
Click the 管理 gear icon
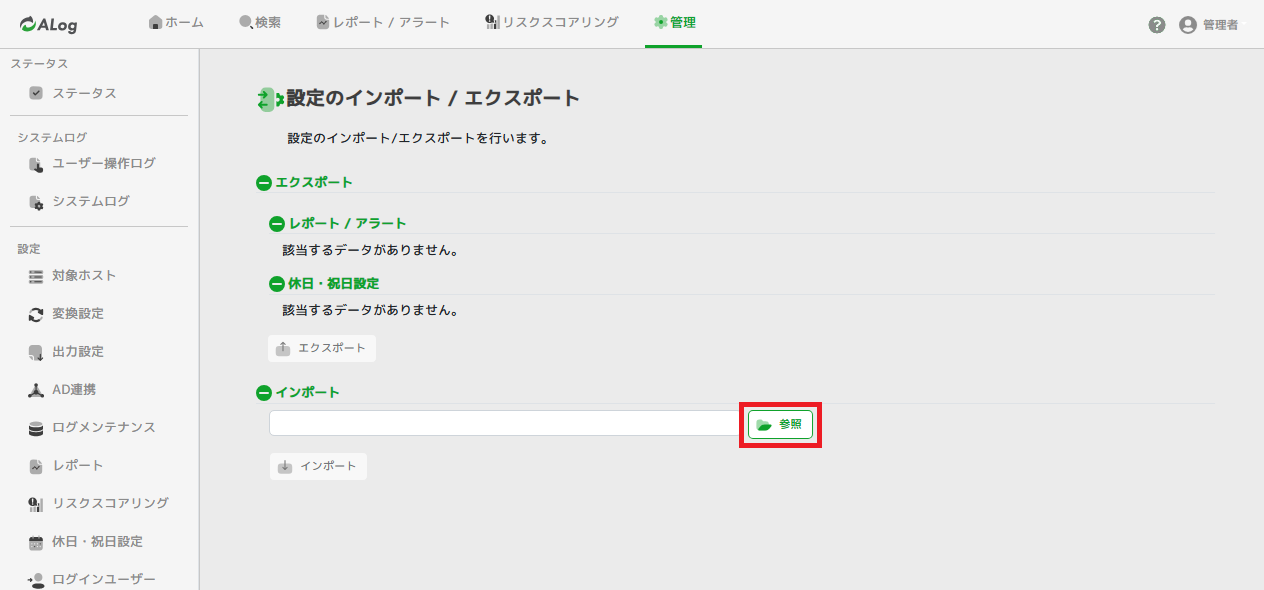(660, 22)
